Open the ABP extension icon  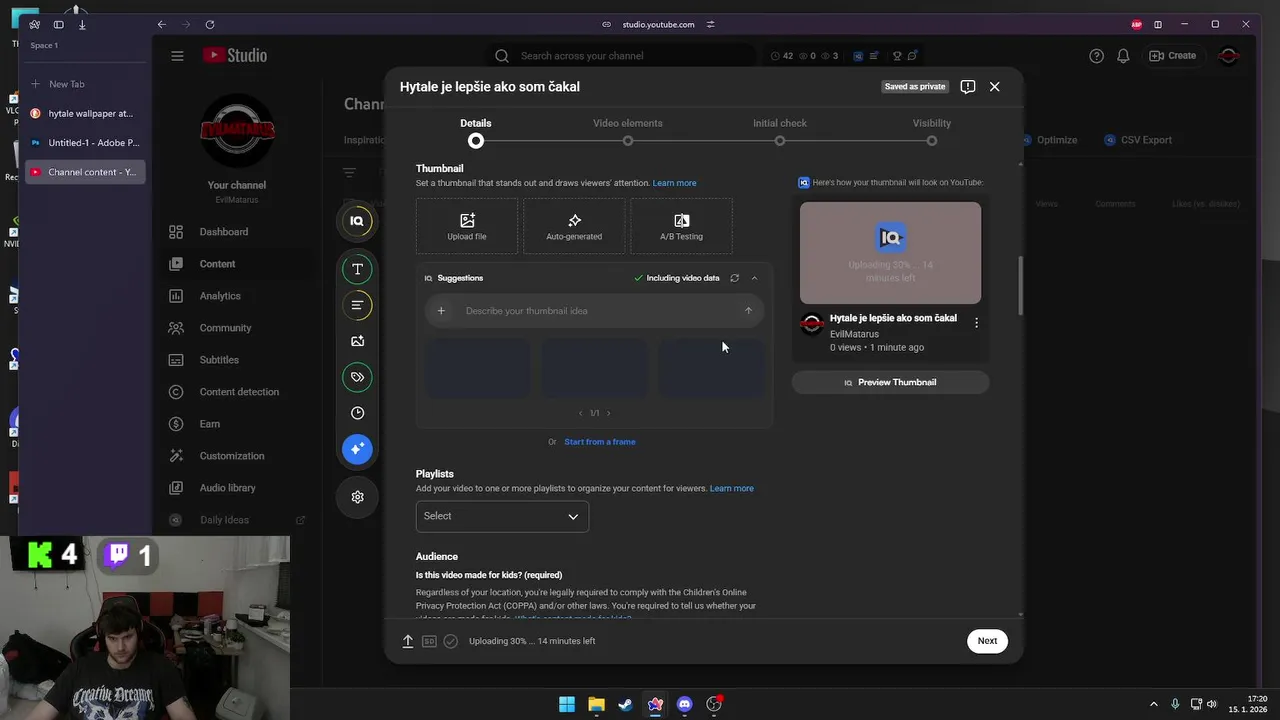pyautogui.click(x=1136, y=24)
